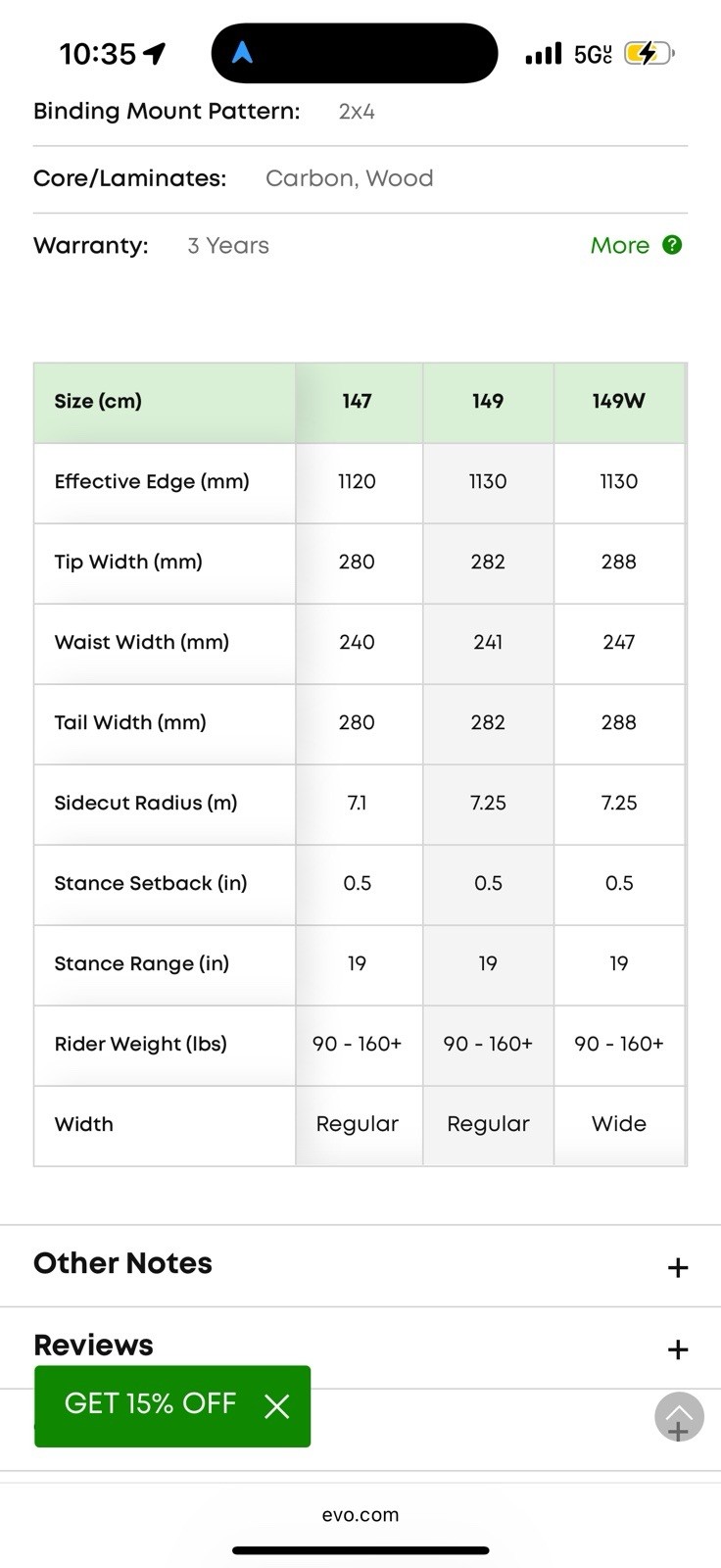Tap the home indicator bar
721x1568 pixels.
tap(360, 1550)
